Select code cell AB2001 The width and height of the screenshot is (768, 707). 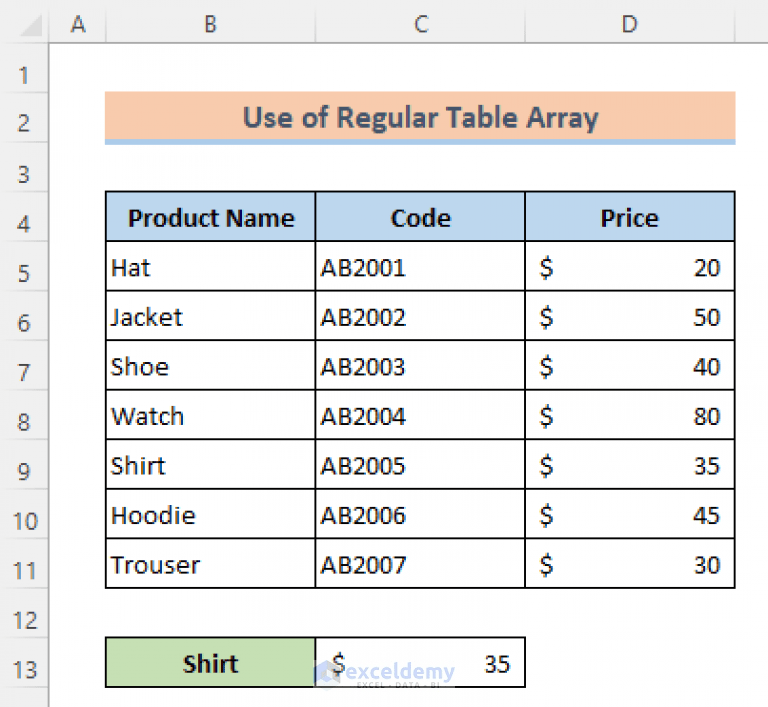pos(420,267)
